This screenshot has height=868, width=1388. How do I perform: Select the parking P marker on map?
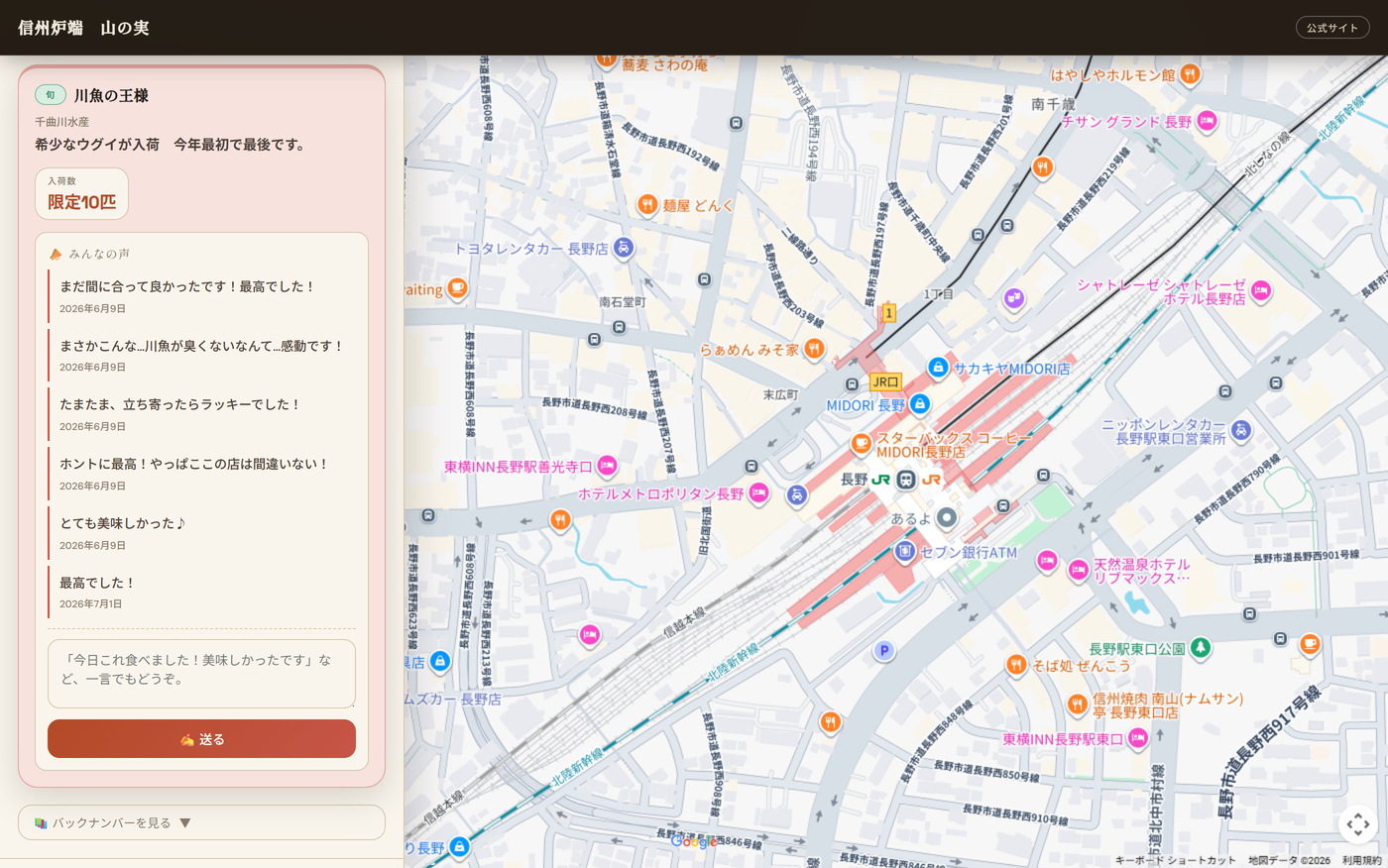coord(883,651)
